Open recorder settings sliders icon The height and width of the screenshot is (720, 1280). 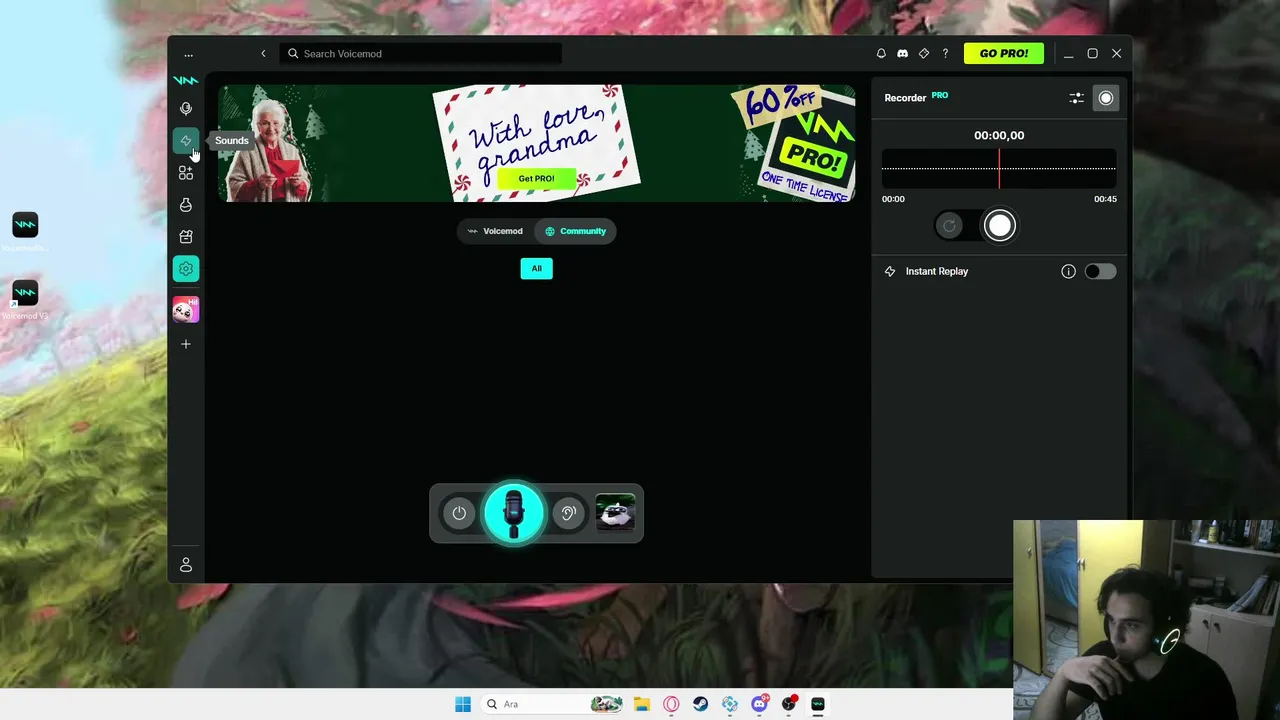click(x=1076, y=98)
